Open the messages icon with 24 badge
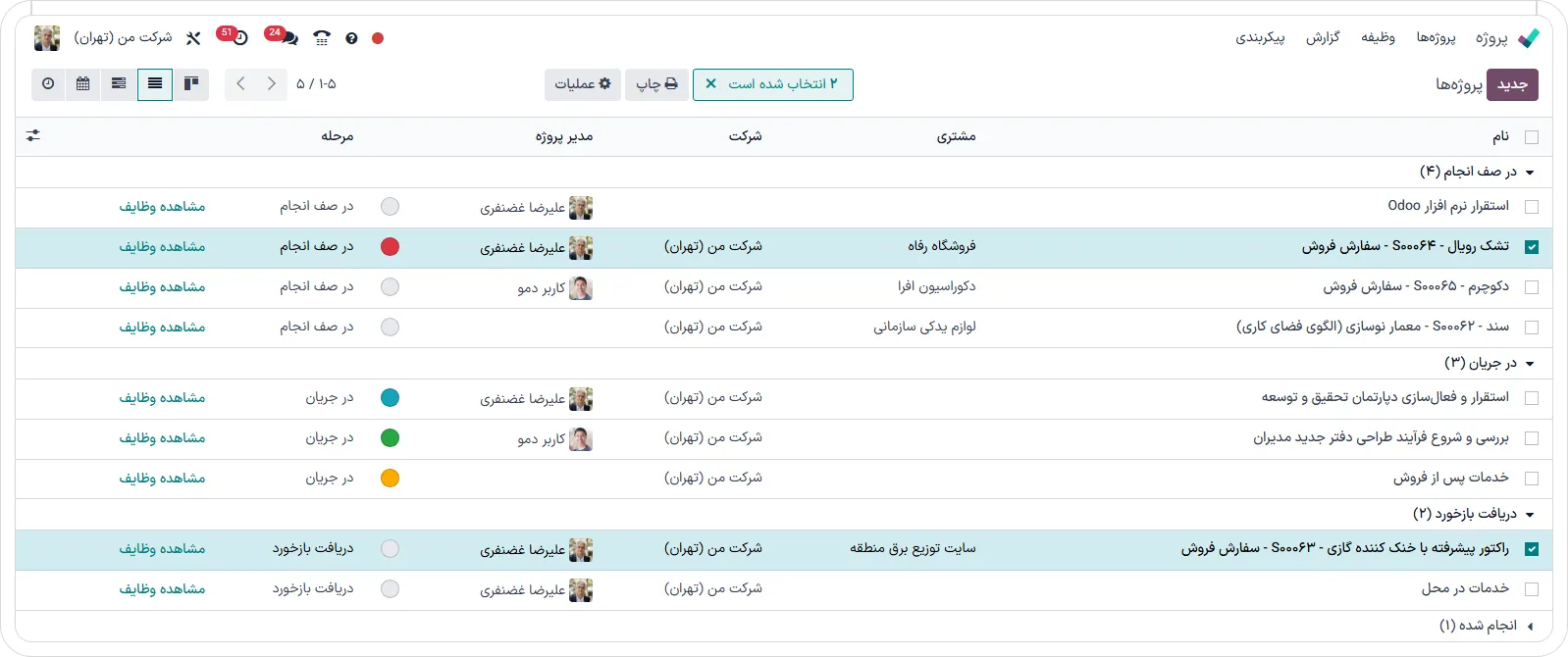 click(x=287, y=38)
